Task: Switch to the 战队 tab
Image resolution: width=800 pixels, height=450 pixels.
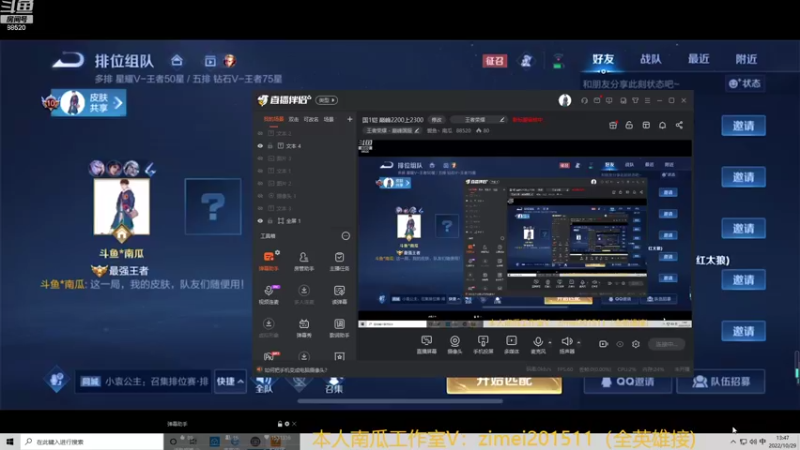Action: 651,59
